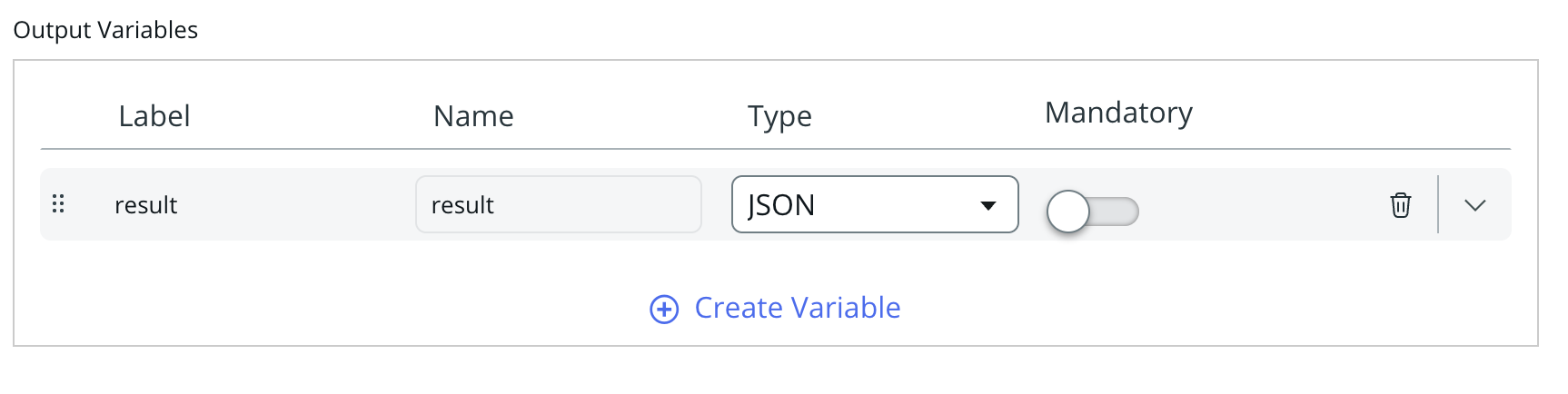Click the result label text

point(145,205)
